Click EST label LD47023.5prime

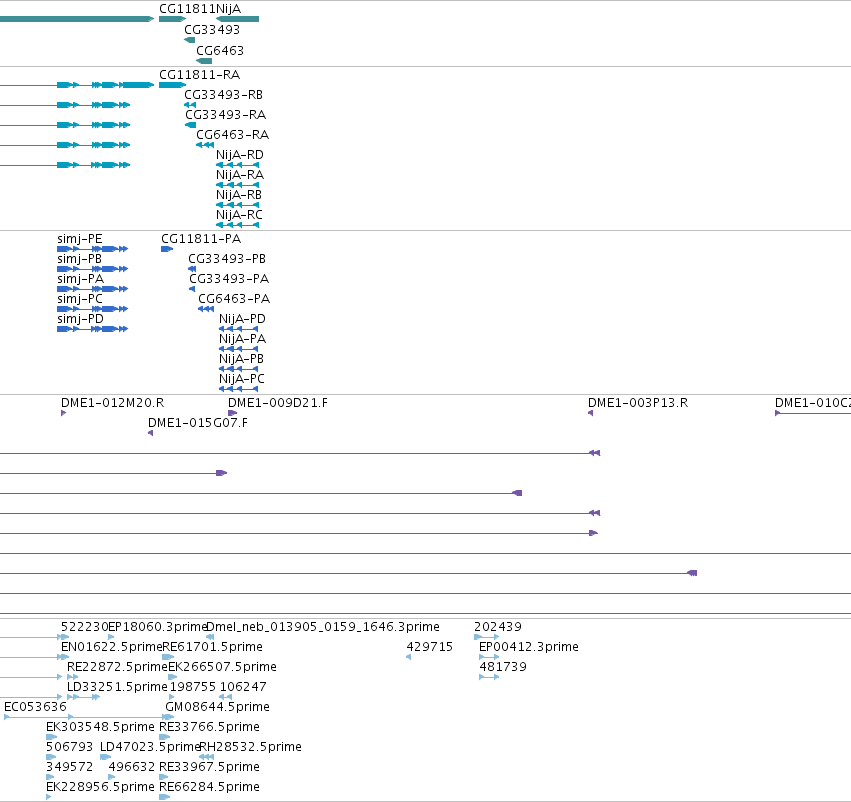point(150,747)
